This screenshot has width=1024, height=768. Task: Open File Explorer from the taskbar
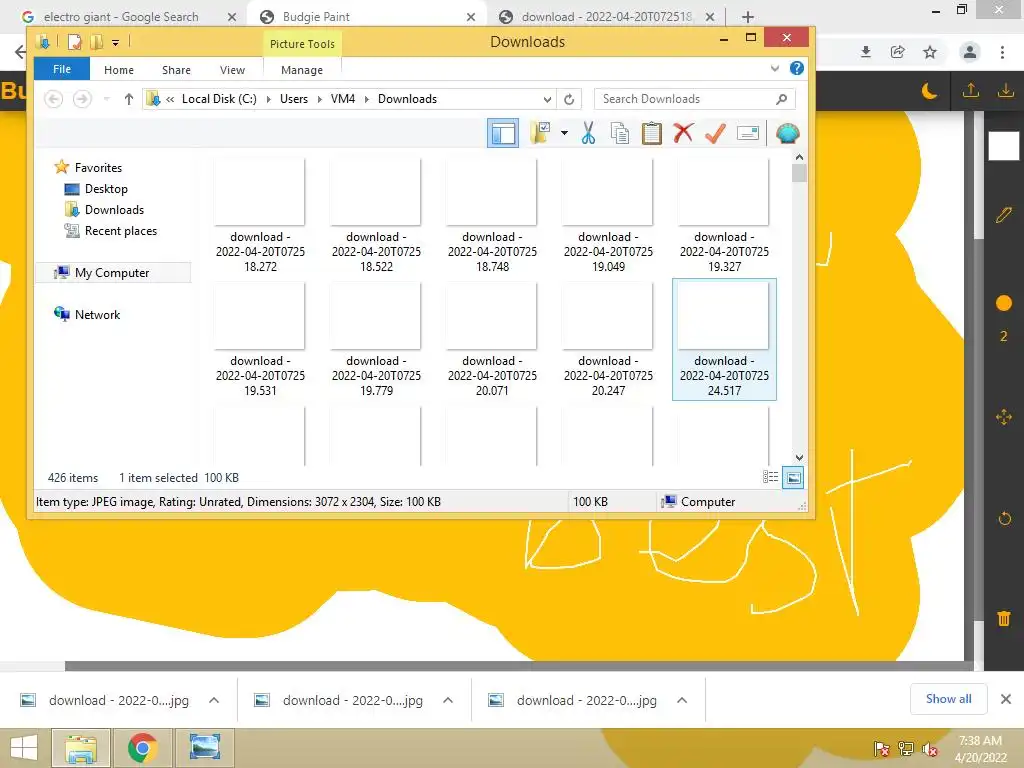(x=81, y=748)
